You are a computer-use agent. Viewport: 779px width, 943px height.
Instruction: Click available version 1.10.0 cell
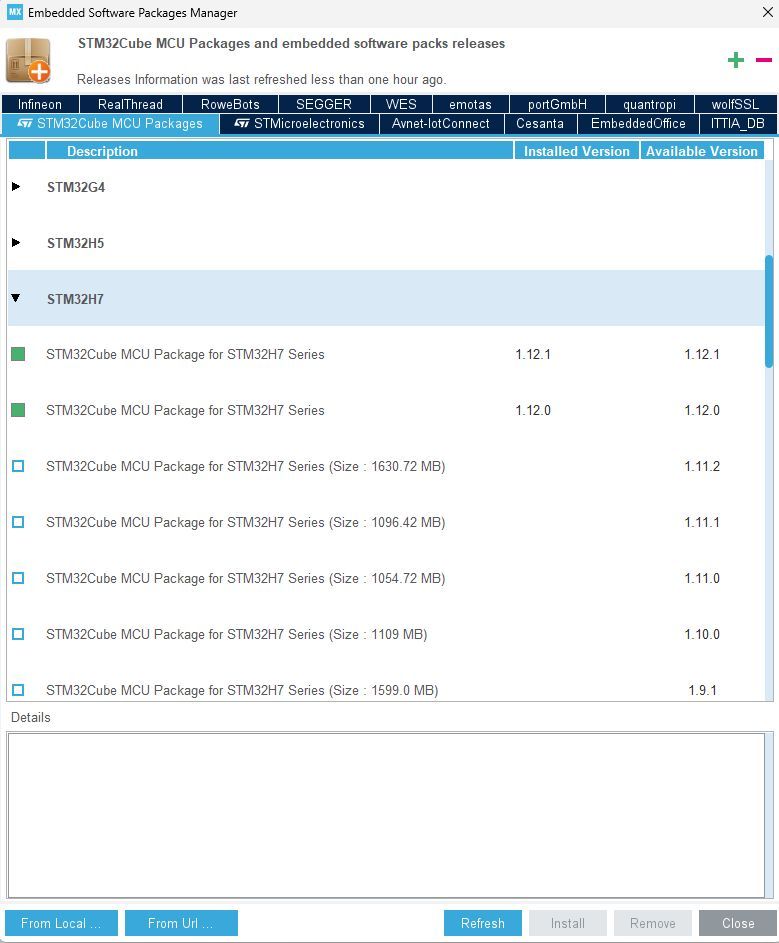702,634
